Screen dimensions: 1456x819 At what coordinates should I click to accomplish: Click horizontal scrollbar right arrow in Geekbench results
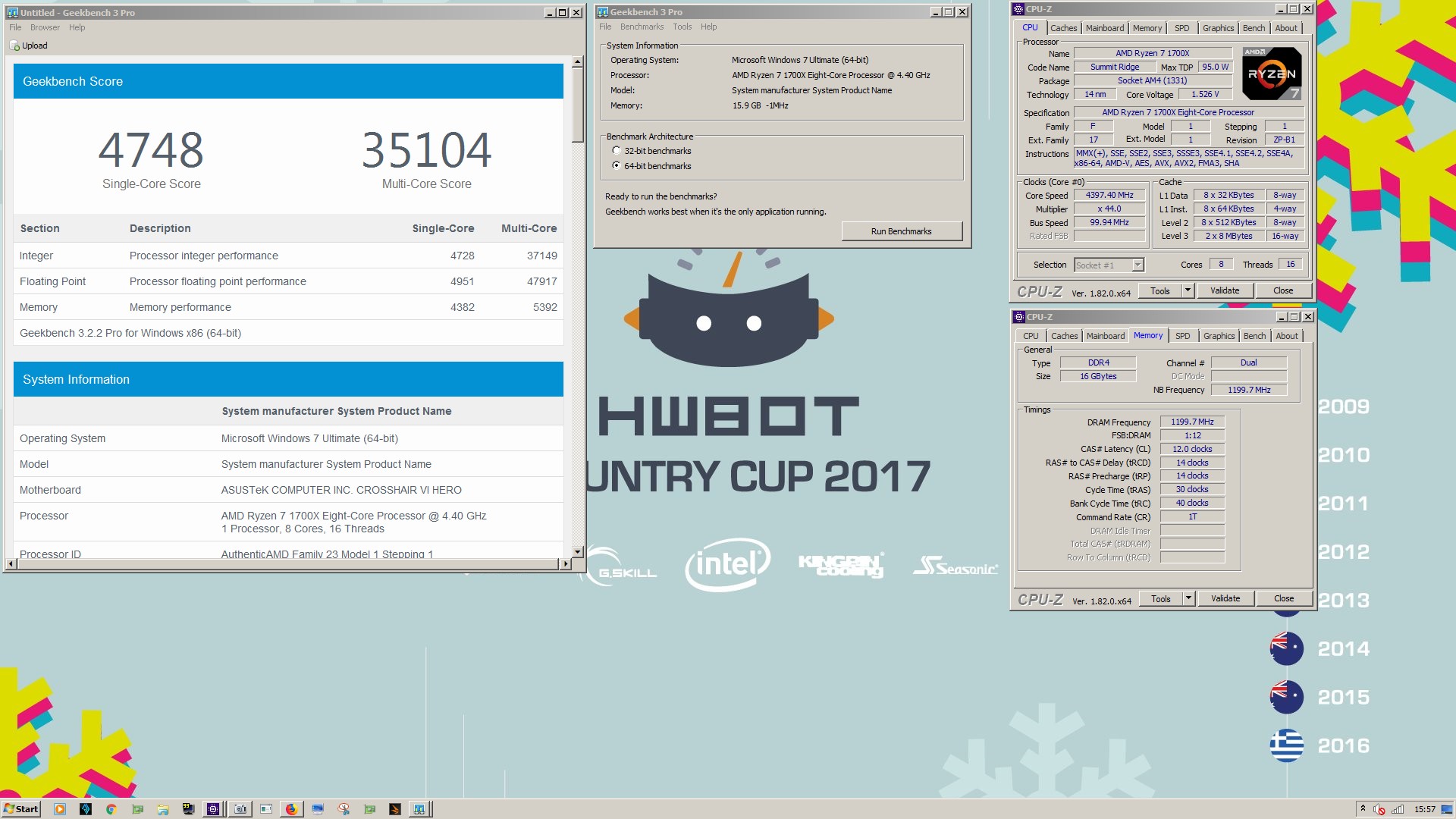pos(565,563)
